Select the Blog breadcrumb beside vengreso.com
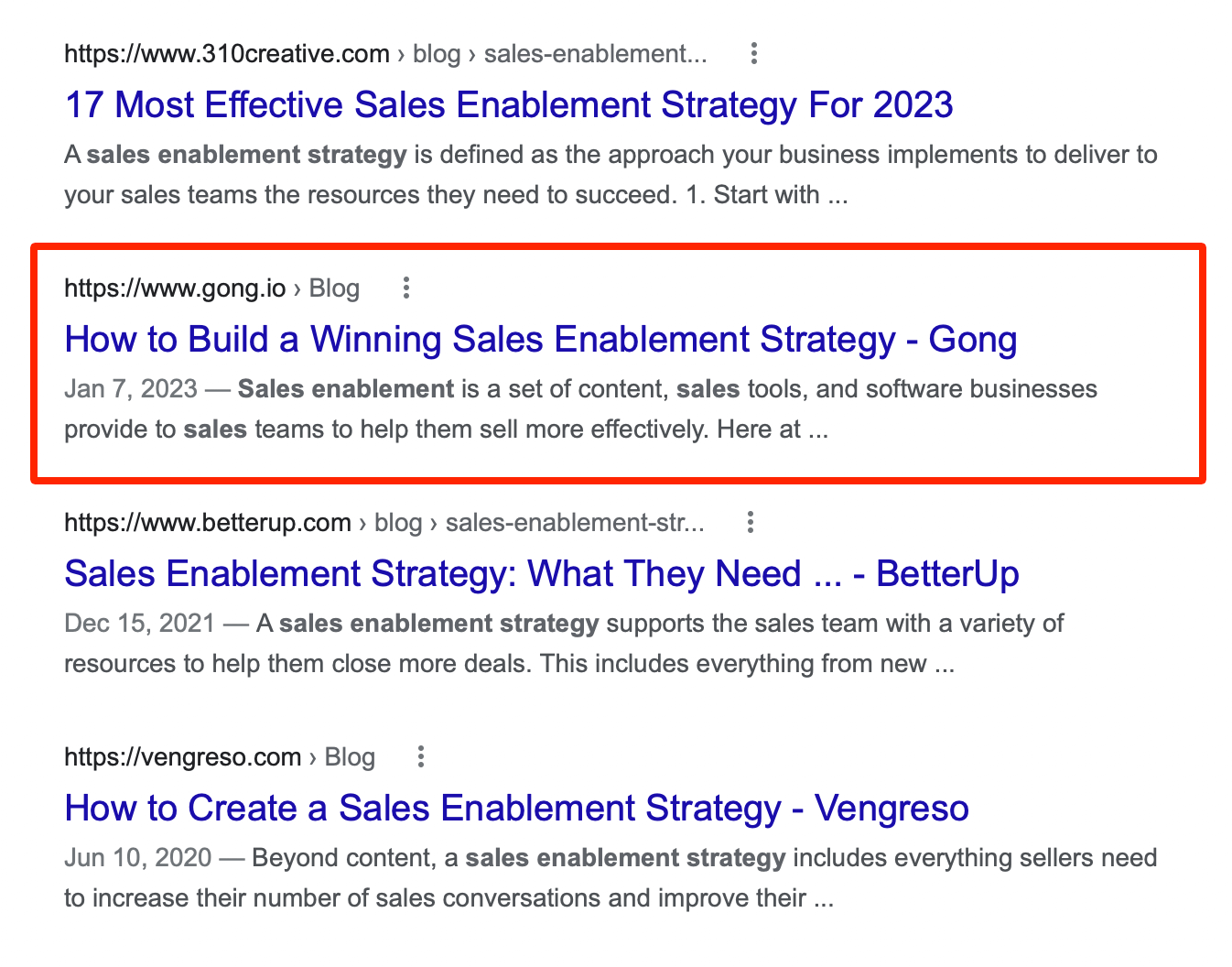Viewport: 1232px width, 967px height. [349, 756]
